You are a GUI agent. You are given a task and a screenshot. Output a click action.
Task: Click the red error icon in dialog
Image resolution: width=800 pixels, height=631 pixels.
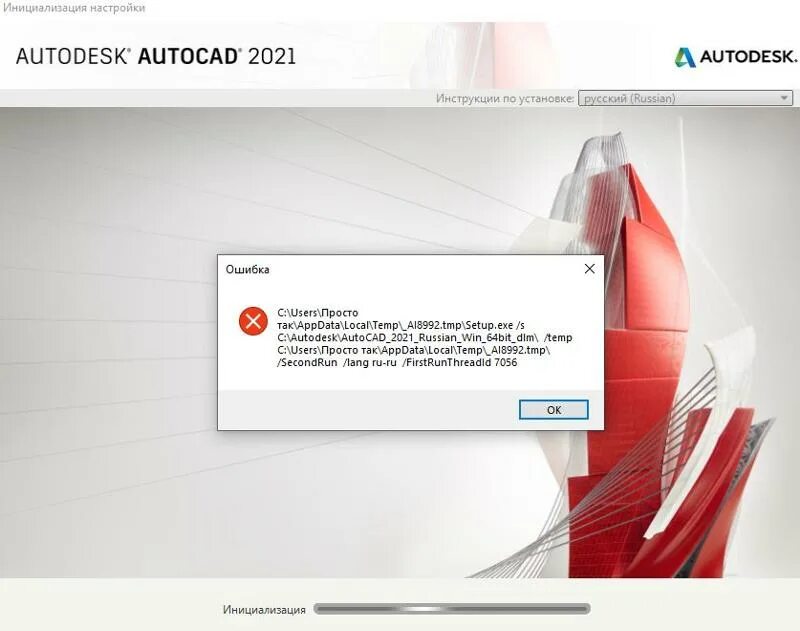coord(253,321)
